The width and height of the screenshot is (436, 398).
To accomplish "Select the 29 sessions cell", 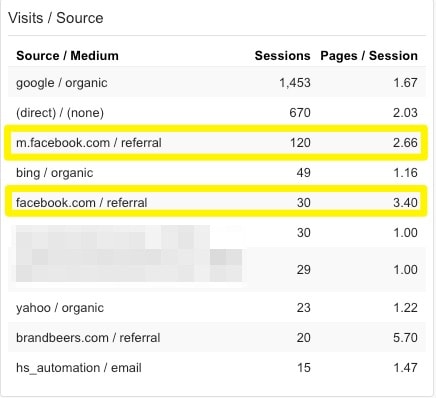I will coord(303,270).
